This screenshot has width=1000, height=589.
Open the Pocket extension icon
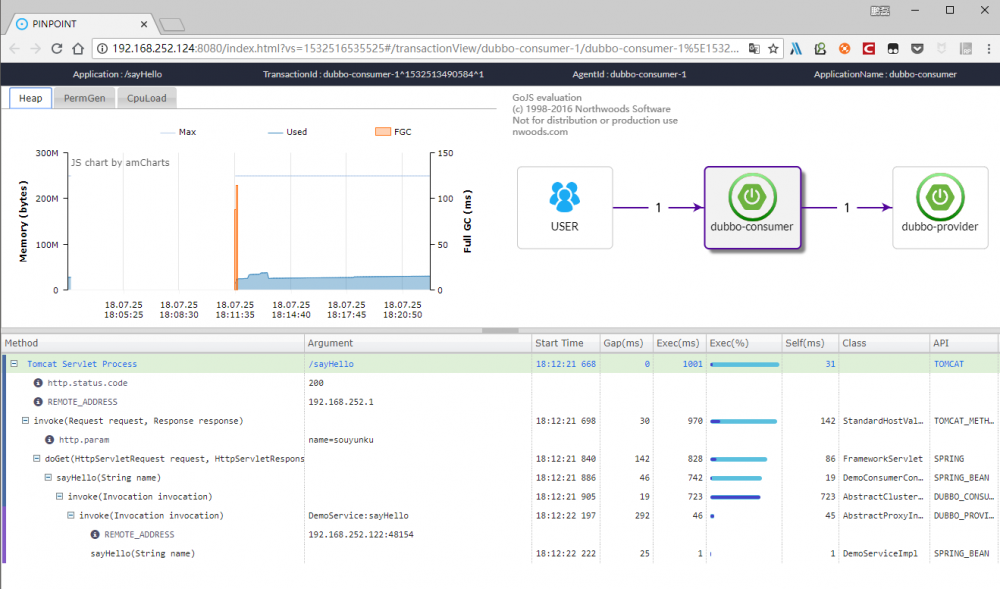pos(917,48)
